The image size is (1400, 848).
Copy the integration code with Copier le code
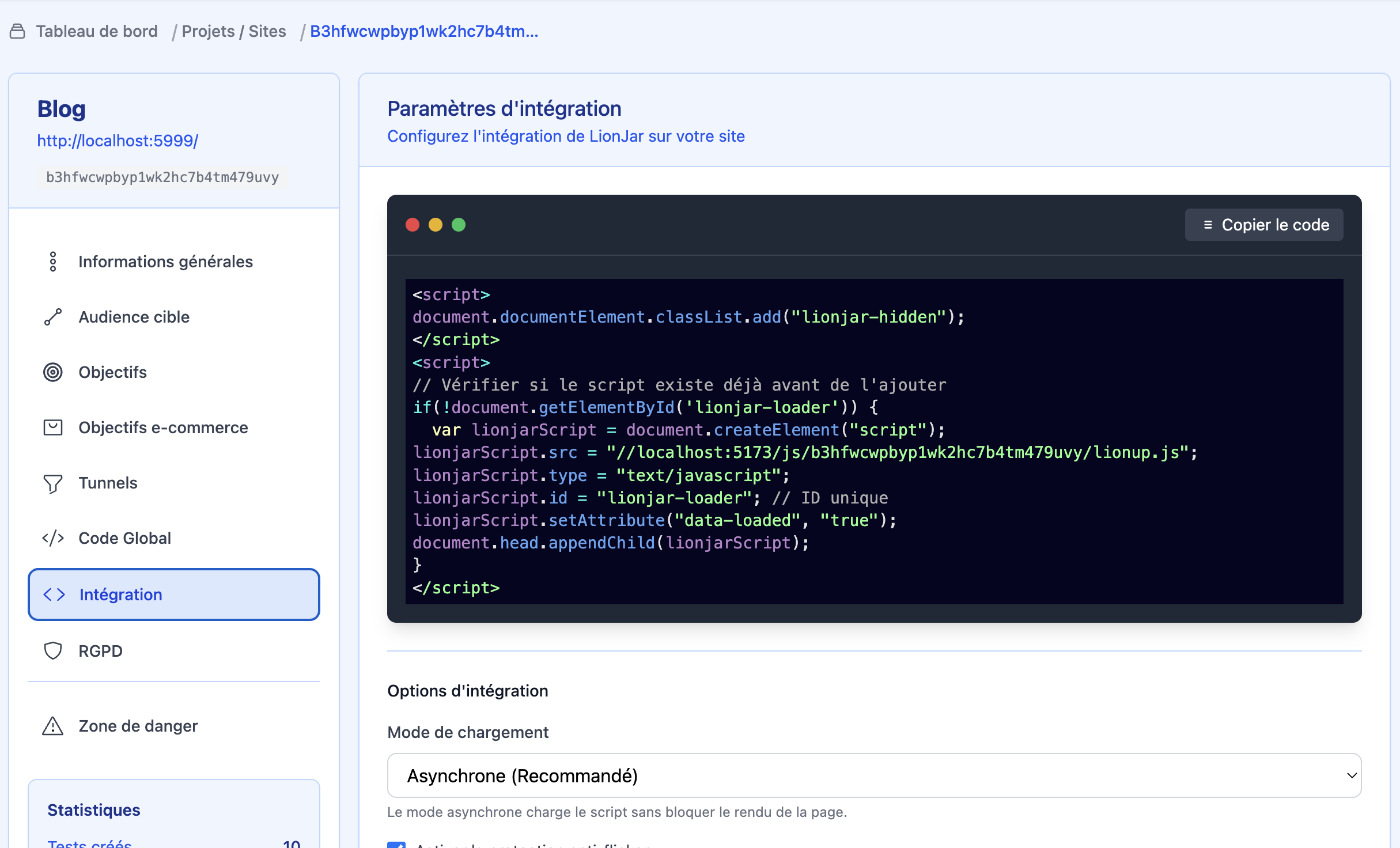[1264, 225]
